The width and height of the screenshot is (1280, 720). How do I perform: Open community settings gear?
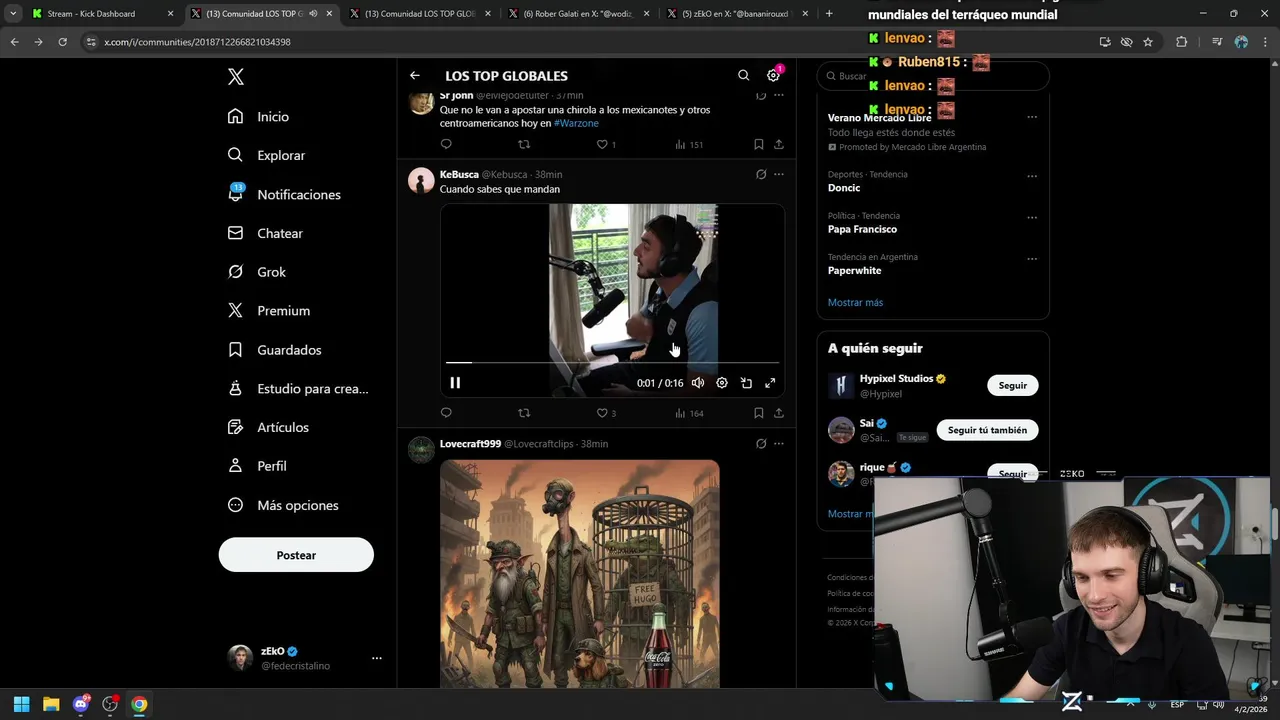[773, 76]
